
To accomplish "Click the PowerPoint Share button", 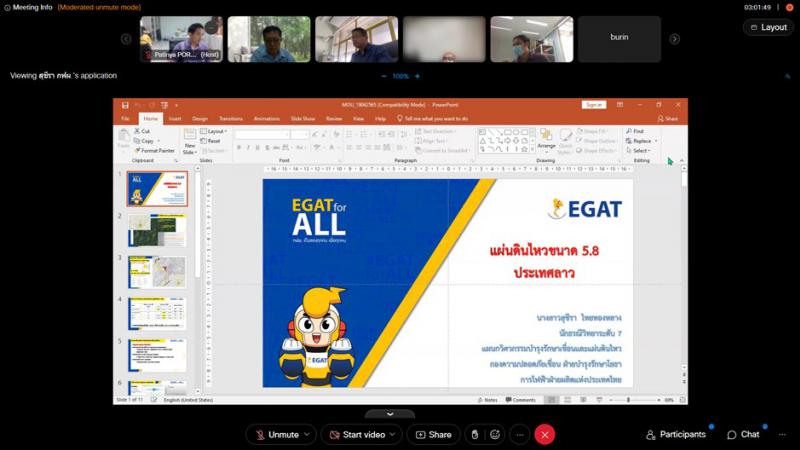I will [x=668, y=118].
